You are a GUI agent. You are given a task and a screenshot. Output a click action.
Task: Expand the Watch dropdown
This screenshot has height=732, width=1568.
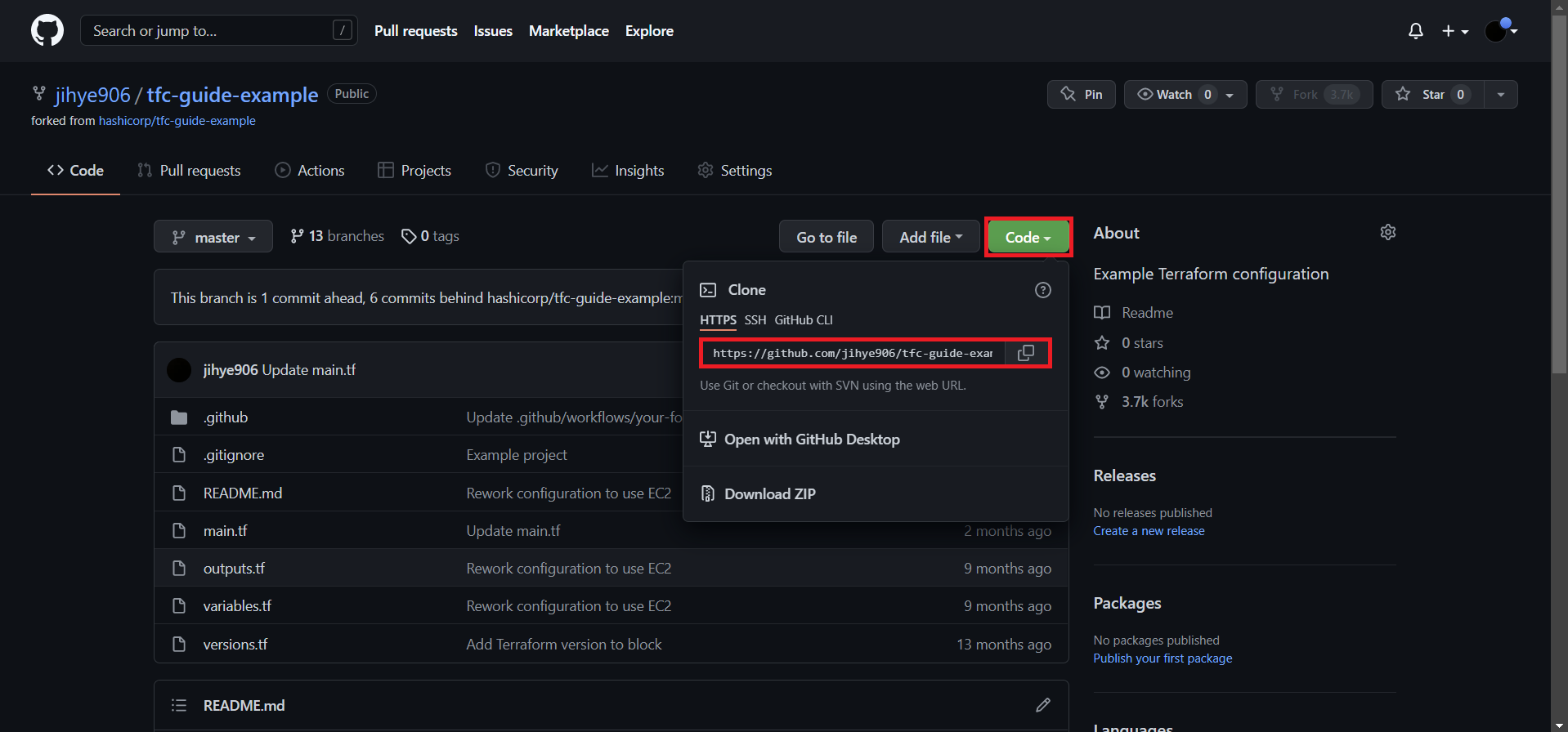(x=1185, y=95)
